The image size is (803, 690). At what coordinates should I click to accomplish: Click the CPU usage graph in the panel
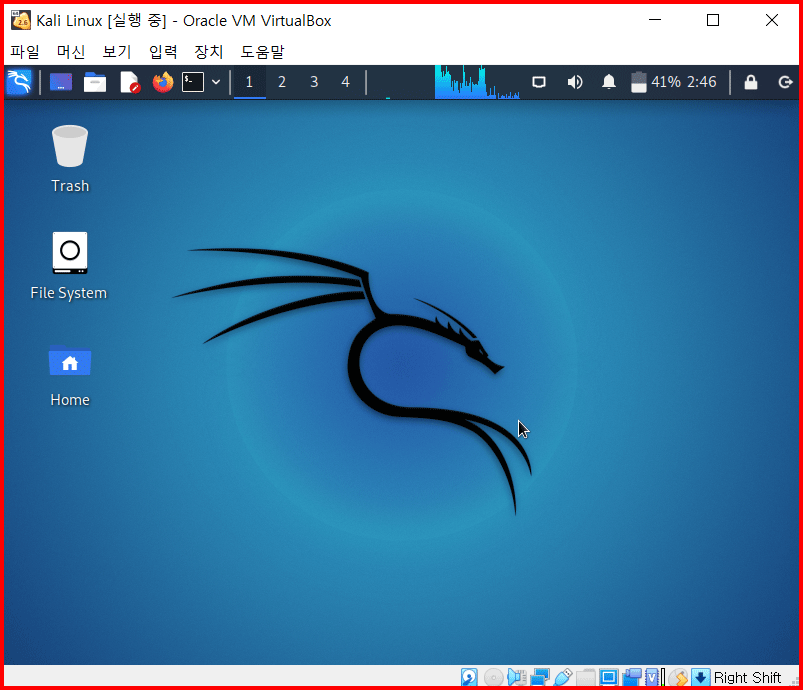pyautogui.click(x=477, y=82)
